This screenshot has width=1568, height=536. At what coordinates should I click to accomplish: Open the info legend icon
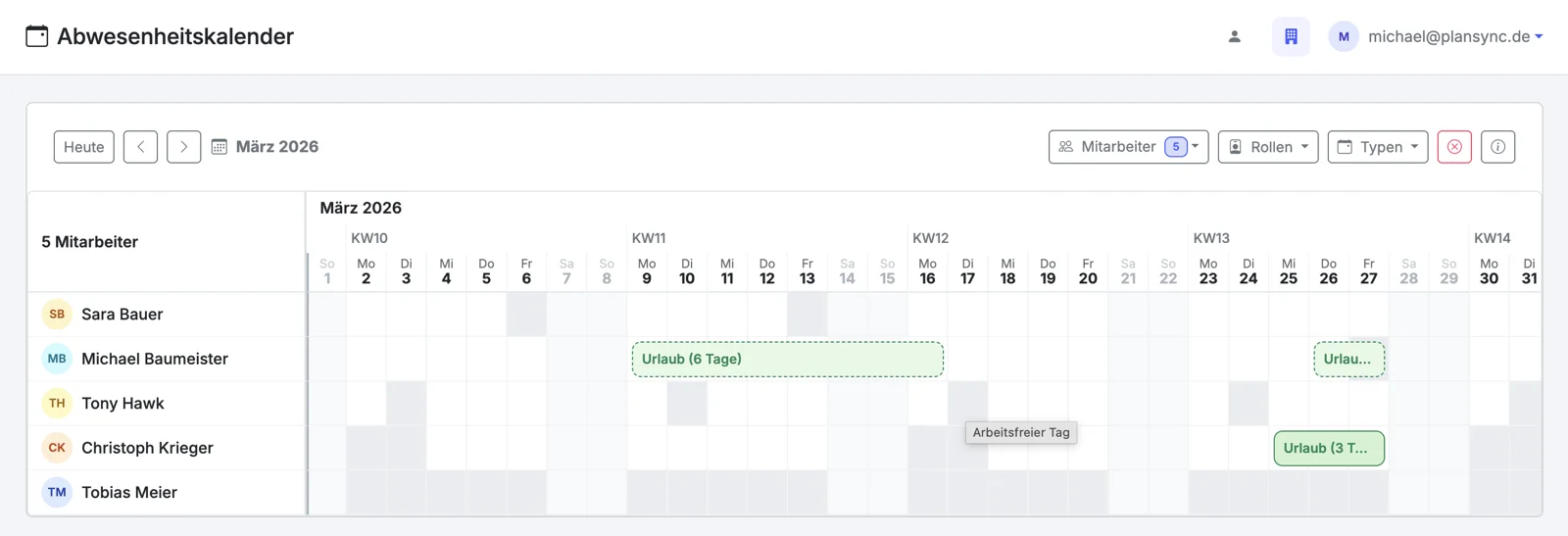coord(1497,147)
